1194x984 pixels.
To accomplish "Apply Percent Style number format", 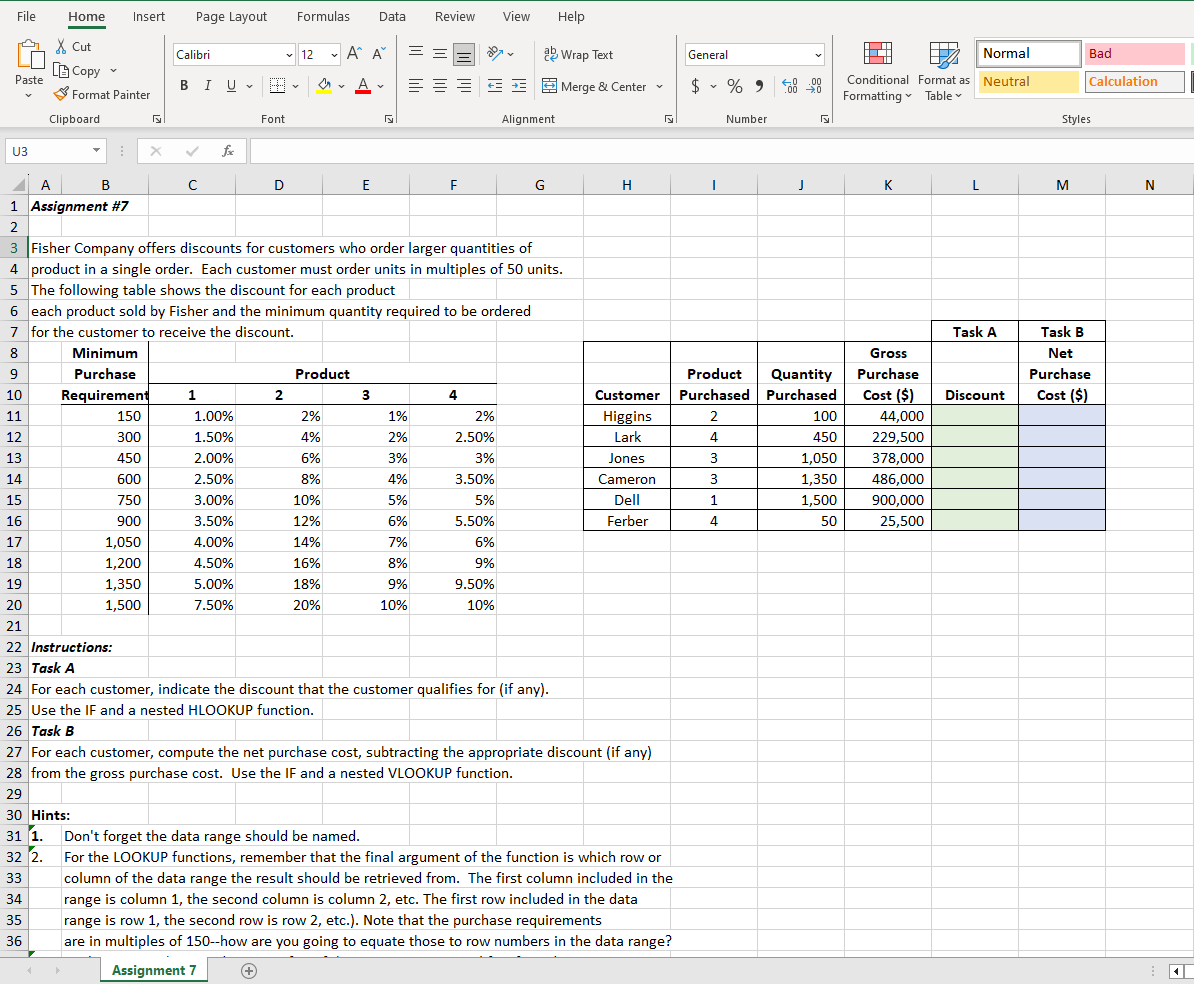I will 733,87.
